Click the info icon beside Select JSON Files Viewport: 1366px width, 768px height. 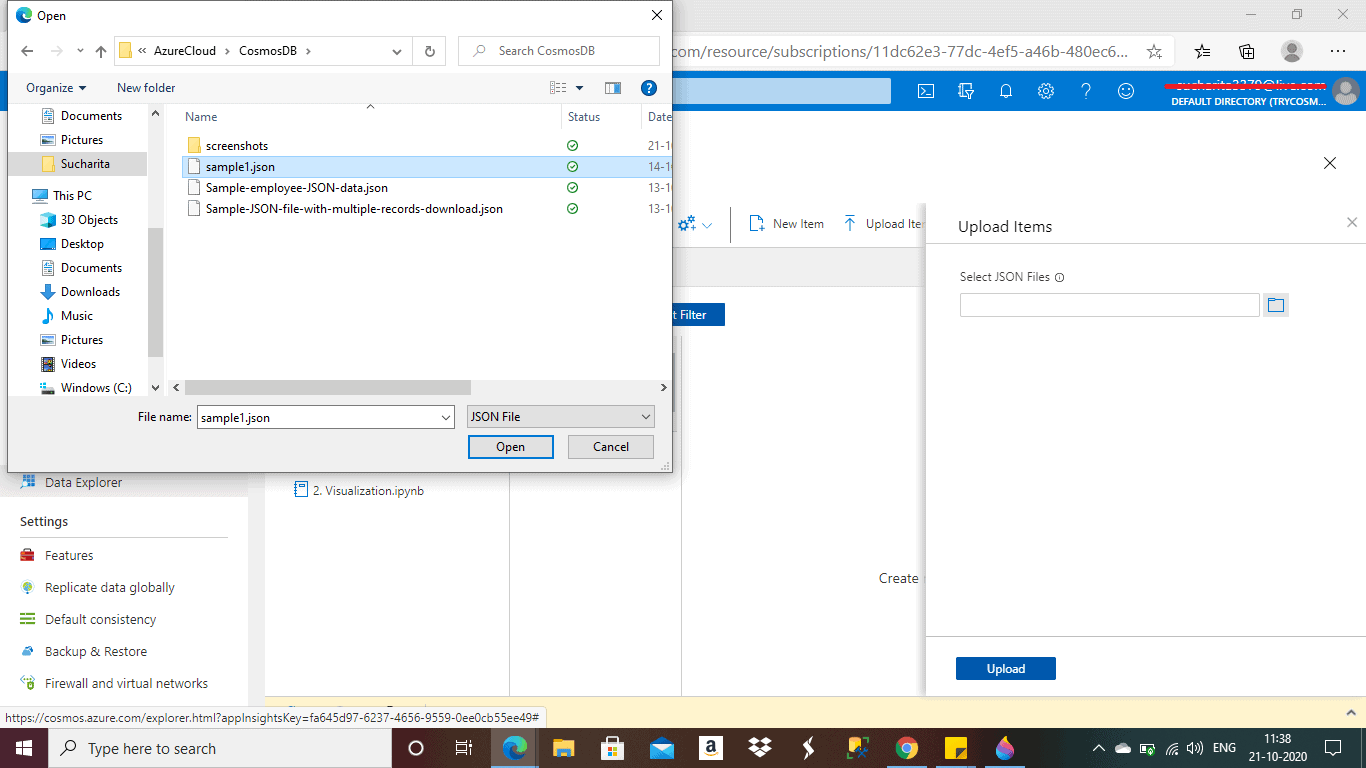tap(1059, 278)
